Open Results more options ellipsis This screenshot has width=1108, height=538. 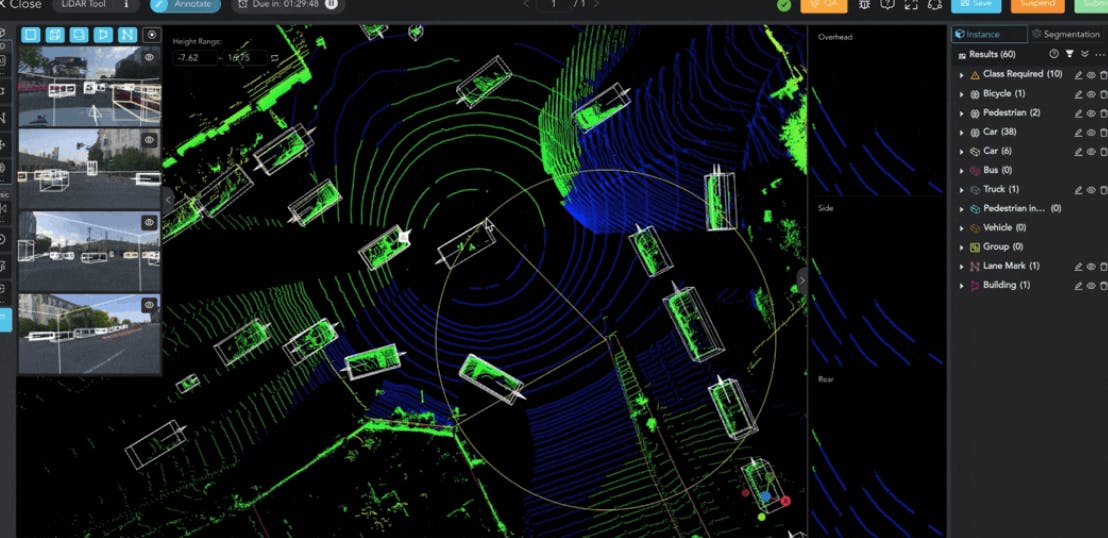tap(1100, 54)
